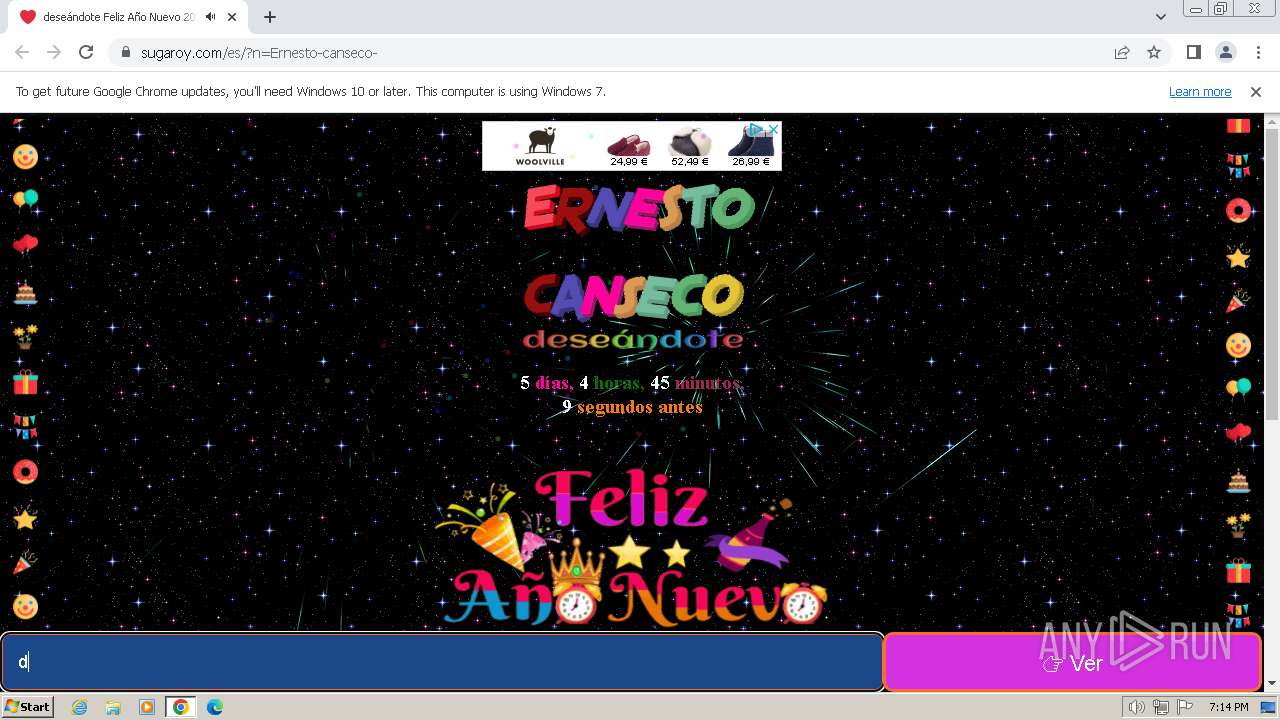
Task: Click the party popper emoji on the left side
Action: click(x=25, y=562)
